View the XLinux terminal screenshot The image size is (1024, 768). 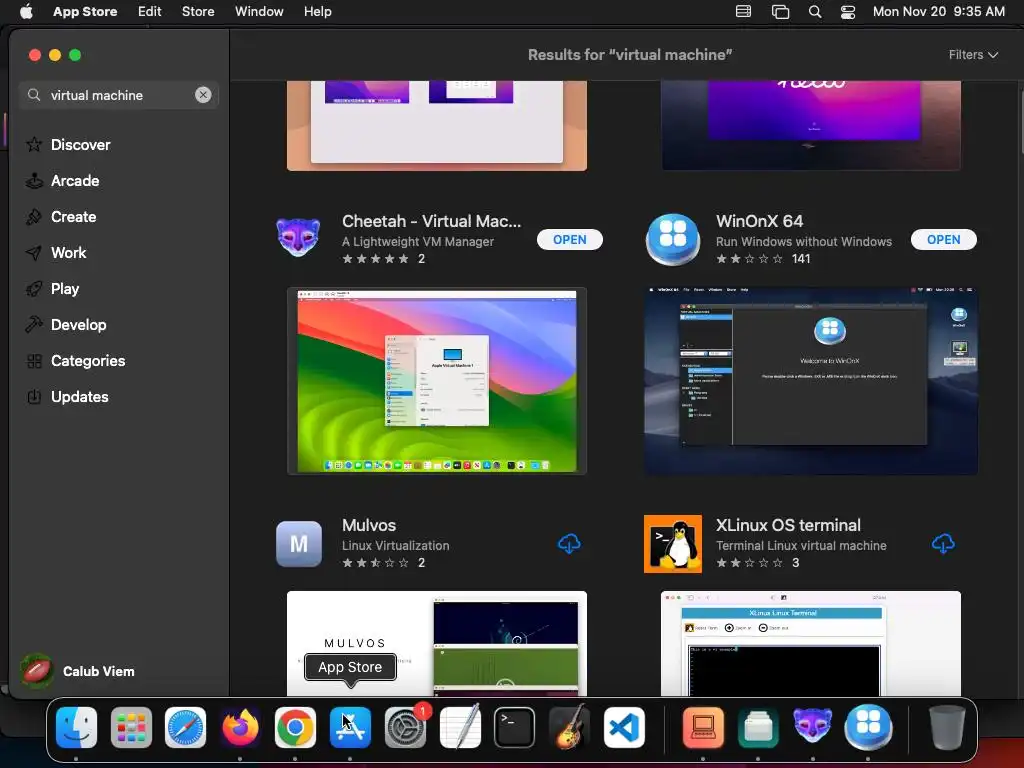[x=810, y=643]
